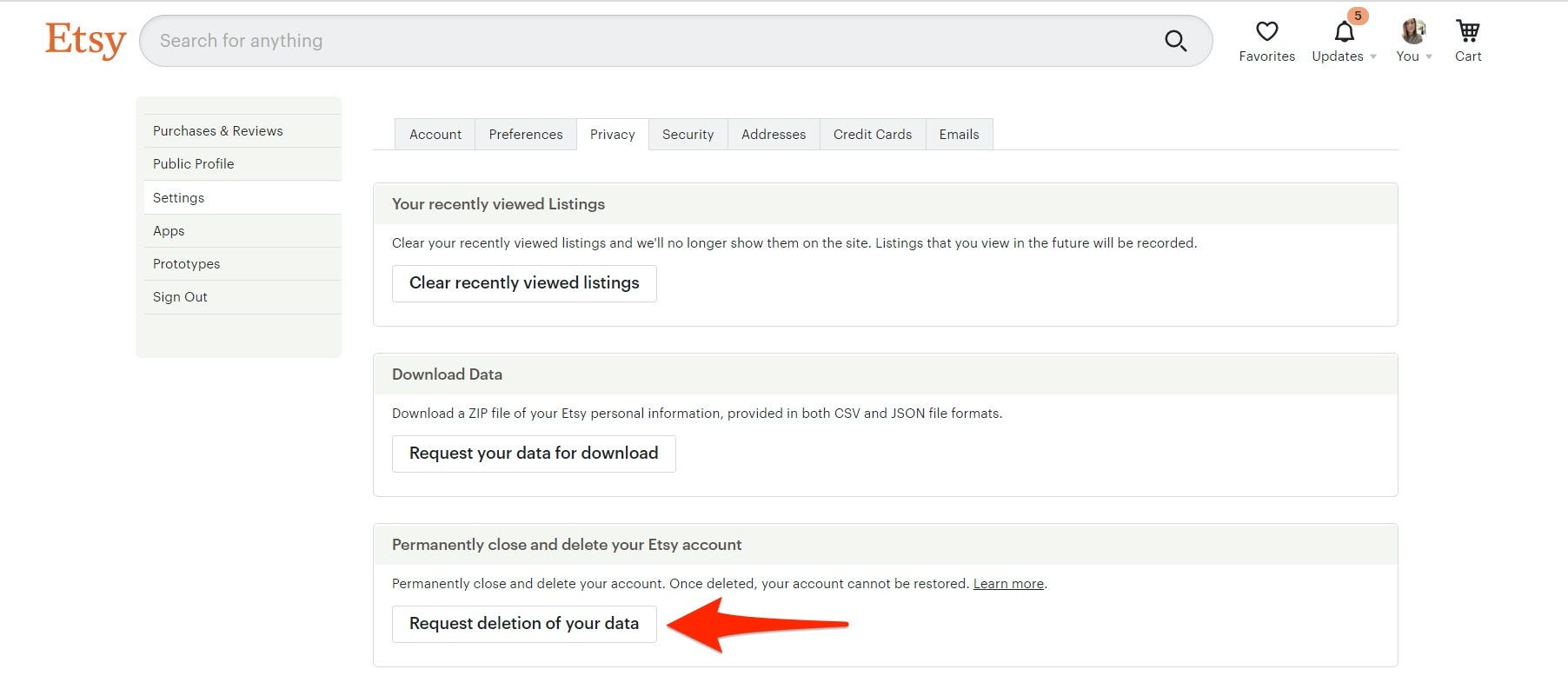Click the search magnifier icon
The width and height of the screenshot is (1568, 689).
(x=1175, y=41)
